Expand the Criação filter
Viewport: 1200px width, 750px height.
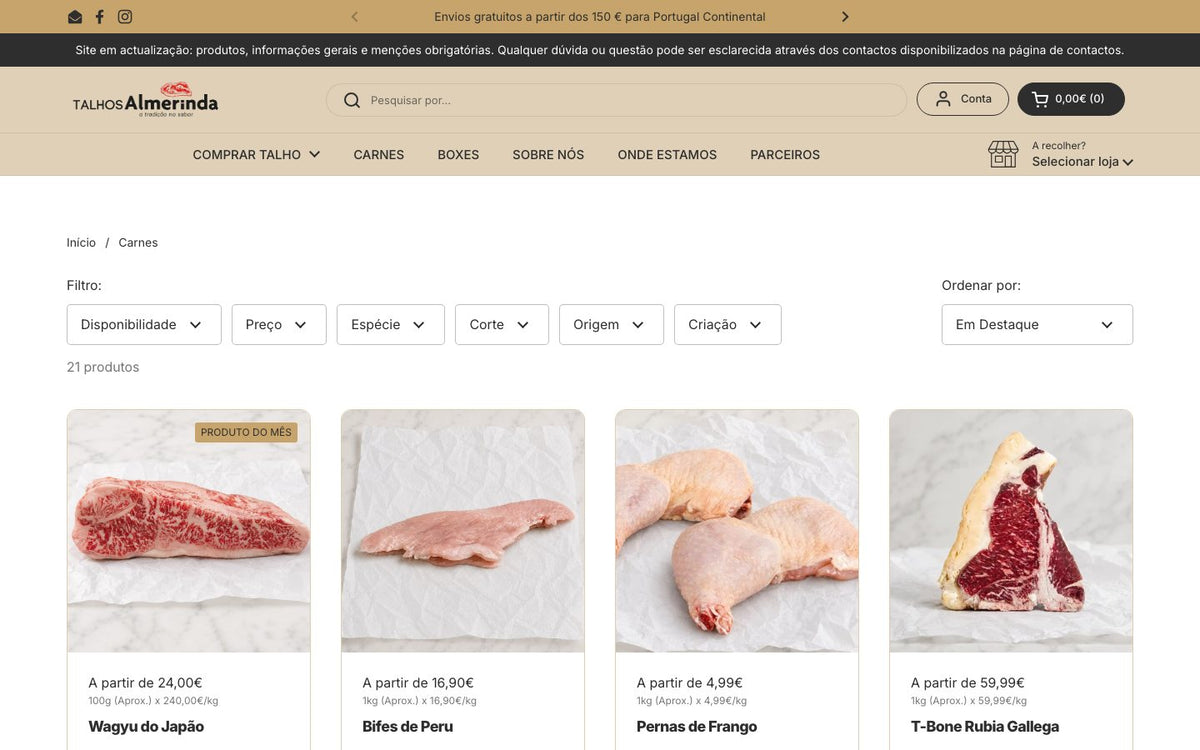(x=728, y=325)
